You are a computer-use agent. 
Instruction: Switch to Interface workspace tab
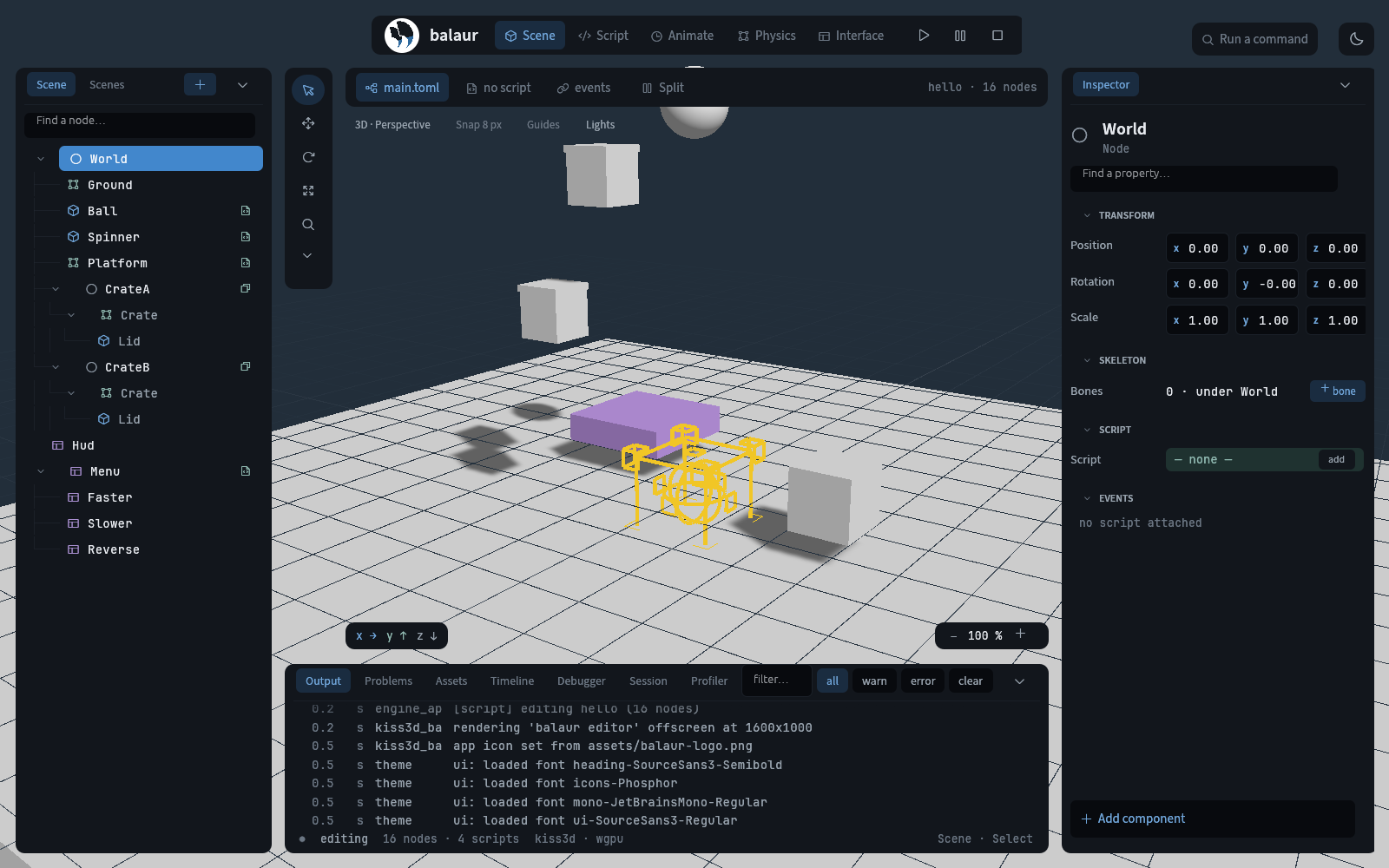(851, 36)
